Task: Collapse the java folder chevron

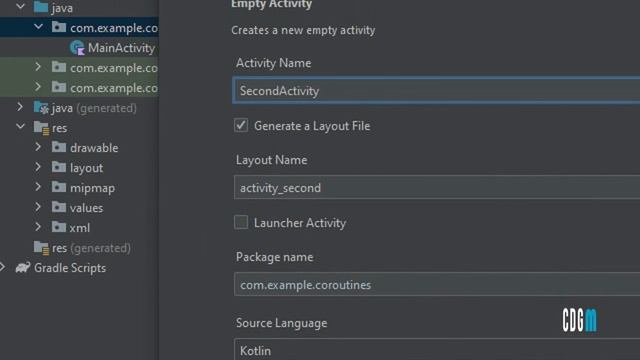Action: (20, 7)
